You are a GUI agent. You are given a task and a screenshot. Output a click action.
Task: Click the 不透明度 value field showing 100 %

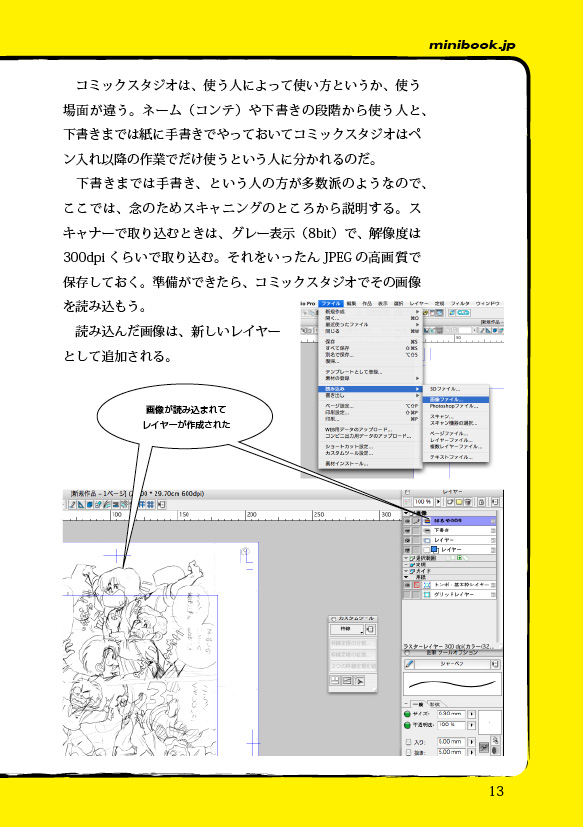coord(451,725)
